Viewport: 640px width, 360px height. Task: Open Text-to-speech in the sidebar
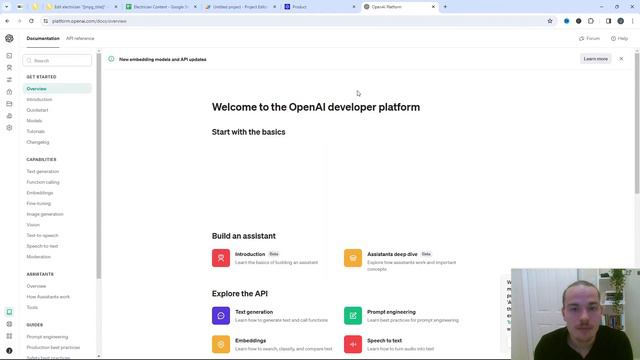point(42,236)
